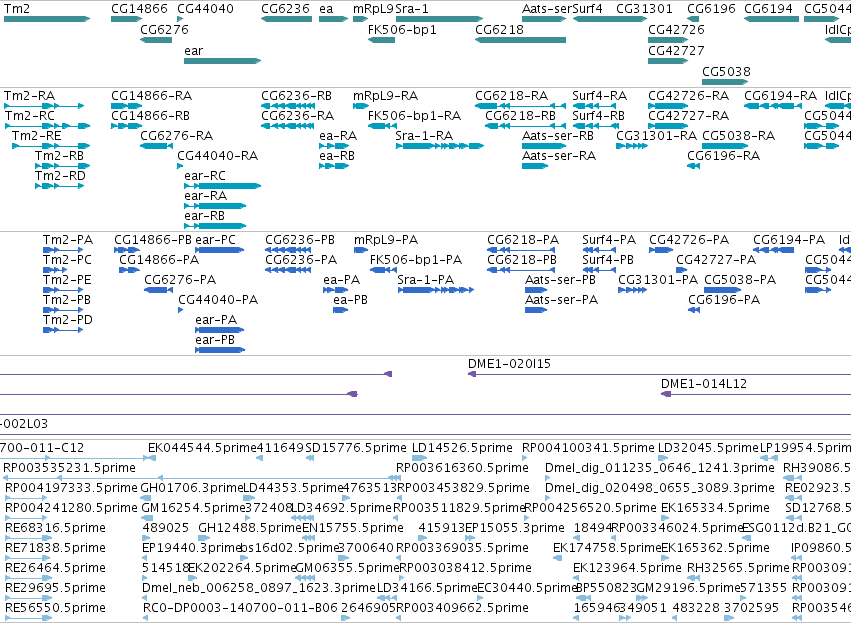Select the LD14526.5prime EST label

[462, 448]
